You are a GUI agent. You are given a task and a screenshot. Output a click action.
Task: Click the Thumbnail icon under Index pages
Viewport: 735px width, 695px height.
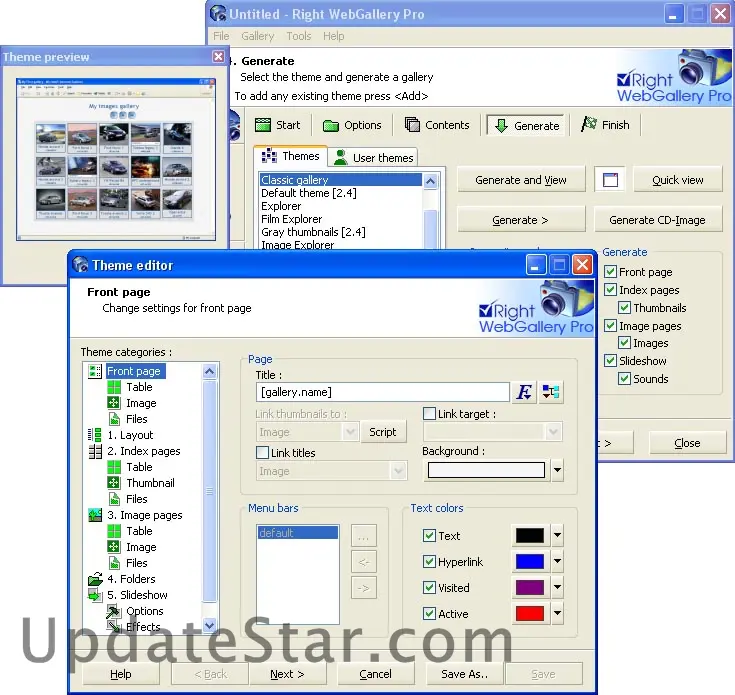click(114, 483)
